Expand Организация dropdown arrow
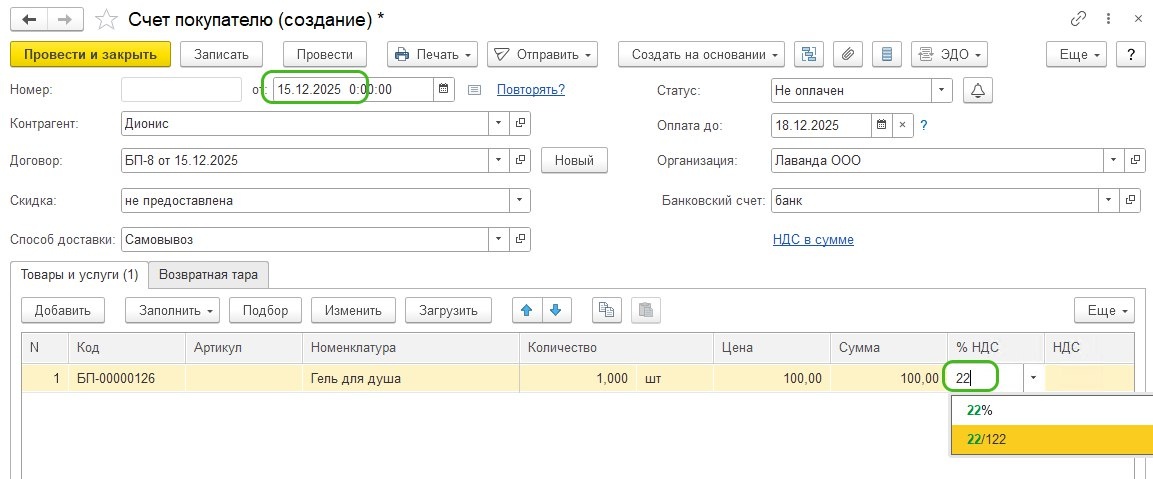 [x=1114, y=160]
